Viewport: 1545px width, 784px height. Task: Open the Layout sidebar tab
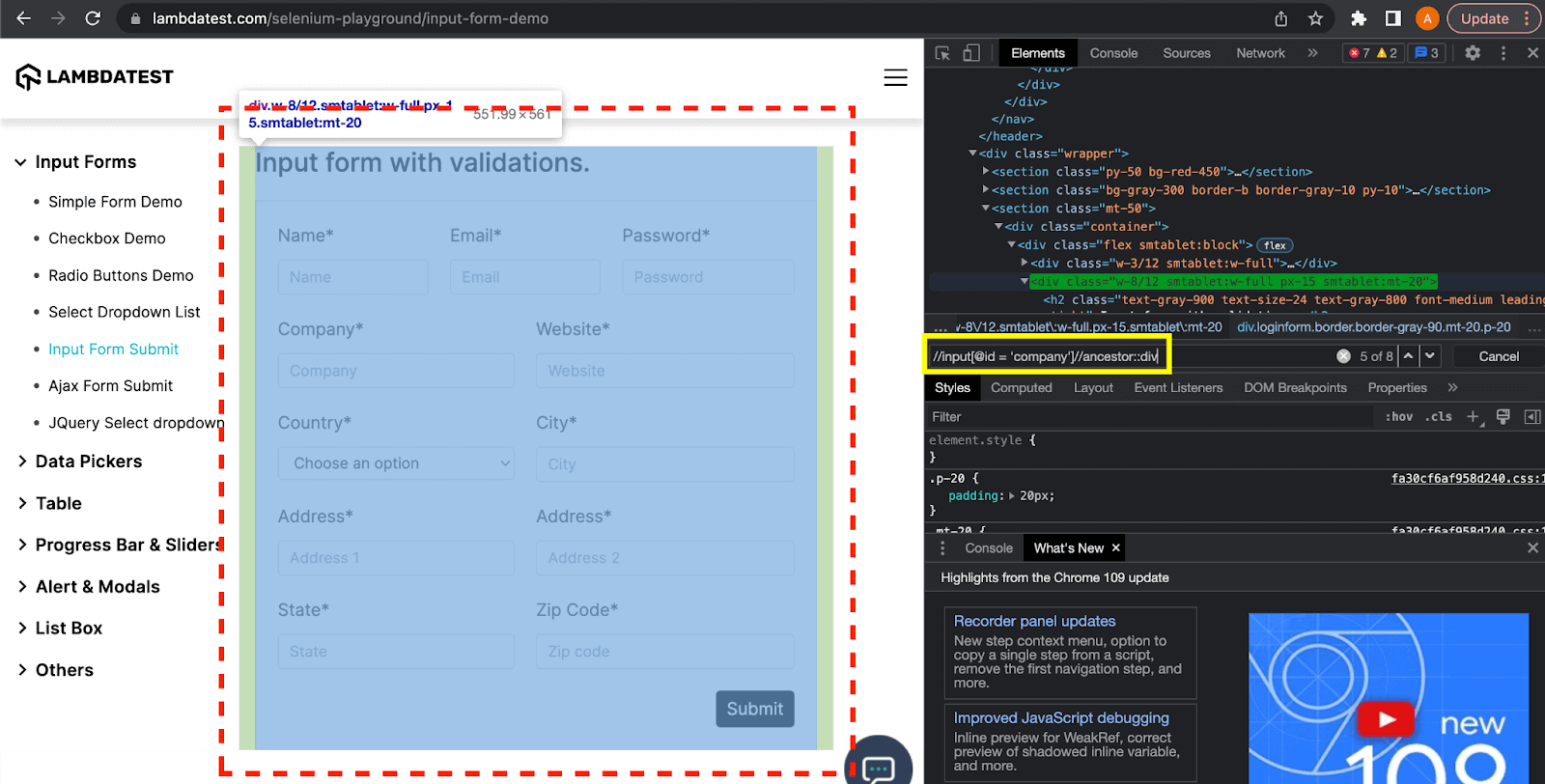[1093, 387]
